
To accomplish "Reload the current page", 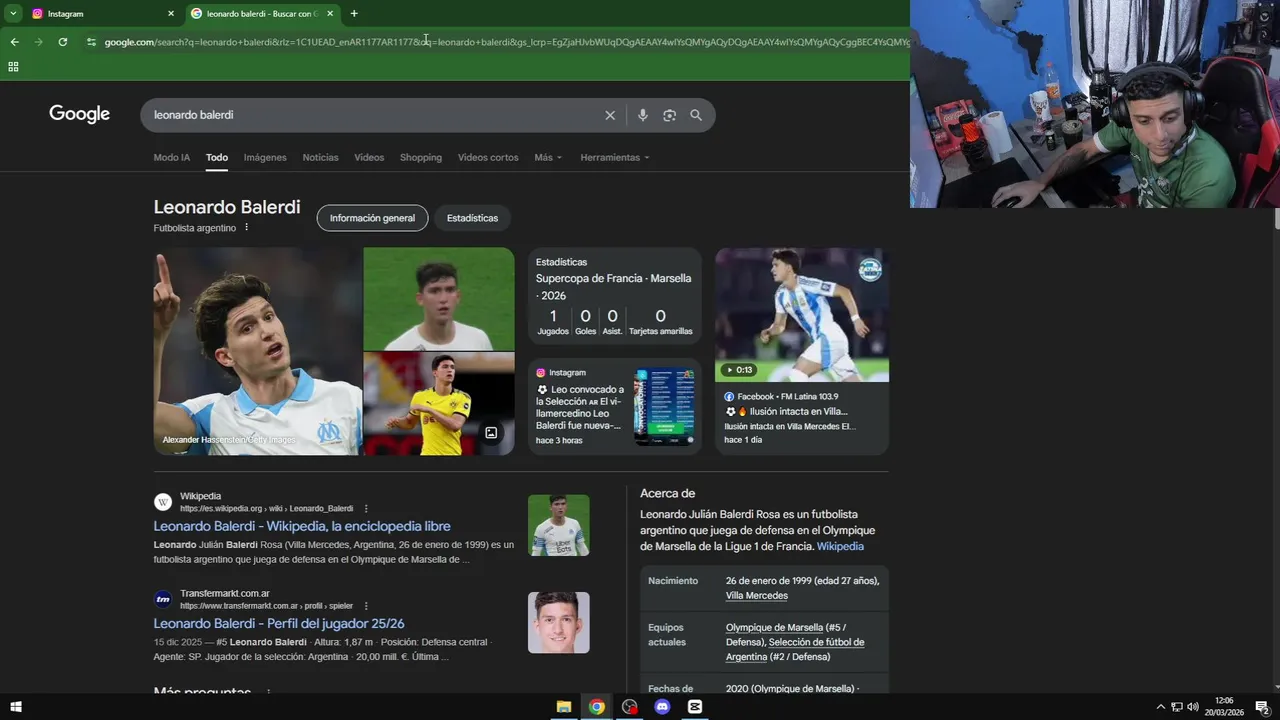I will [63, 42].
